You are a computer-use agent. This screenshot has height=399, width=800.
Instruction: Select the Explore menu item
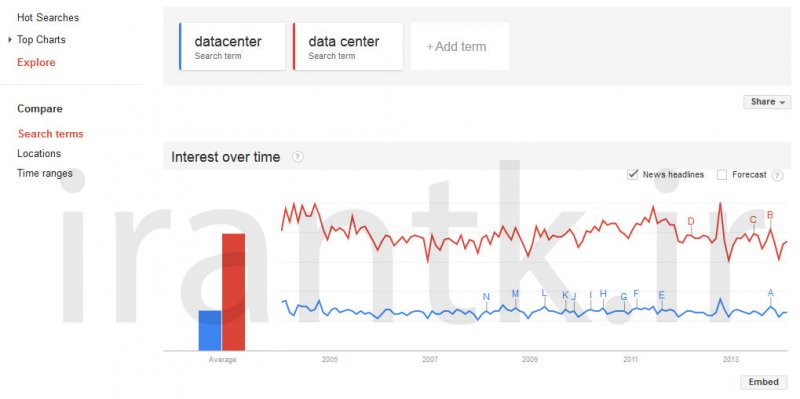(36, 62)
